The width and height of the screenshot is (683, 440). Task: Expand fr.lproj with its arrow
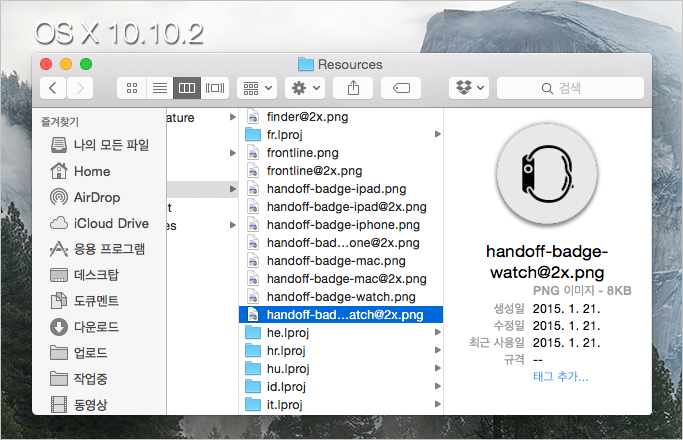pyautogui.click(x=437, y=134)
